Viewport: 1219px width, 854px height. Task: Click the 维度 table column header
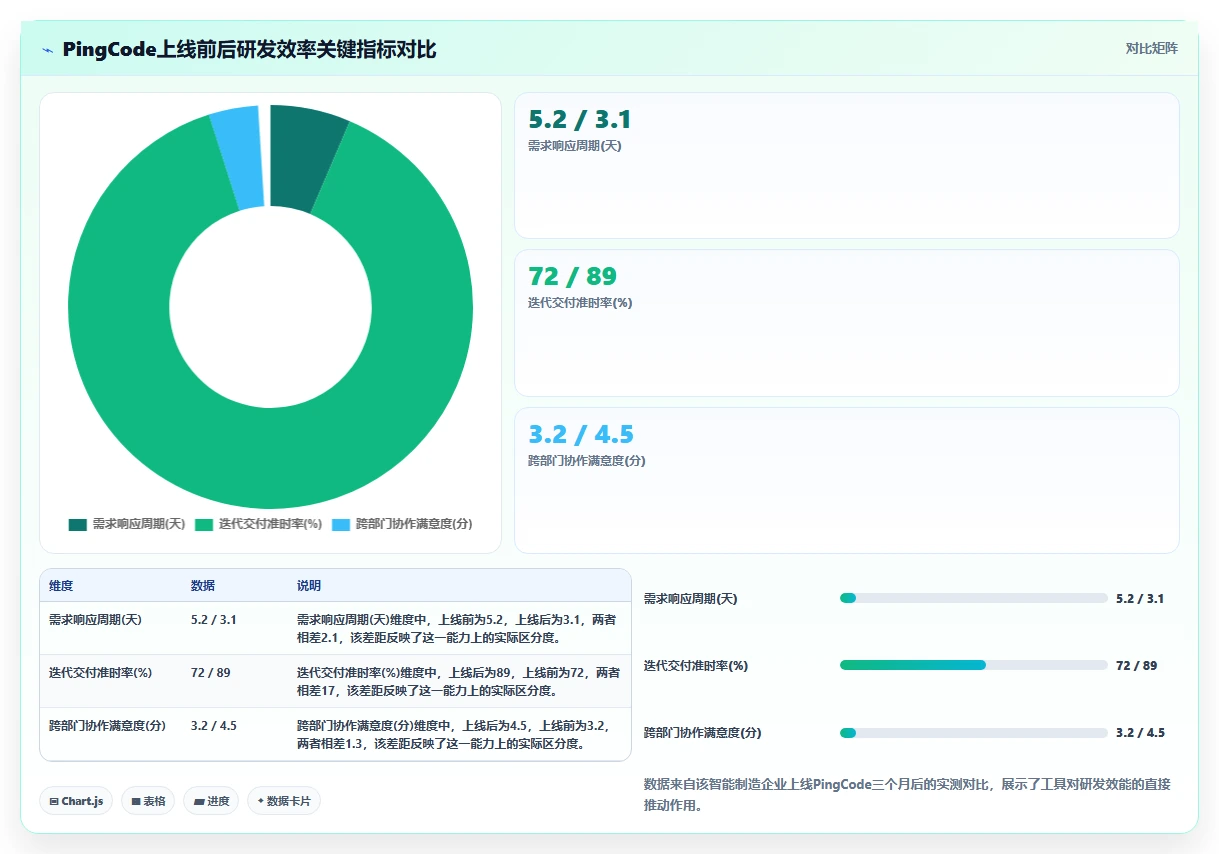tap(61, 585)
